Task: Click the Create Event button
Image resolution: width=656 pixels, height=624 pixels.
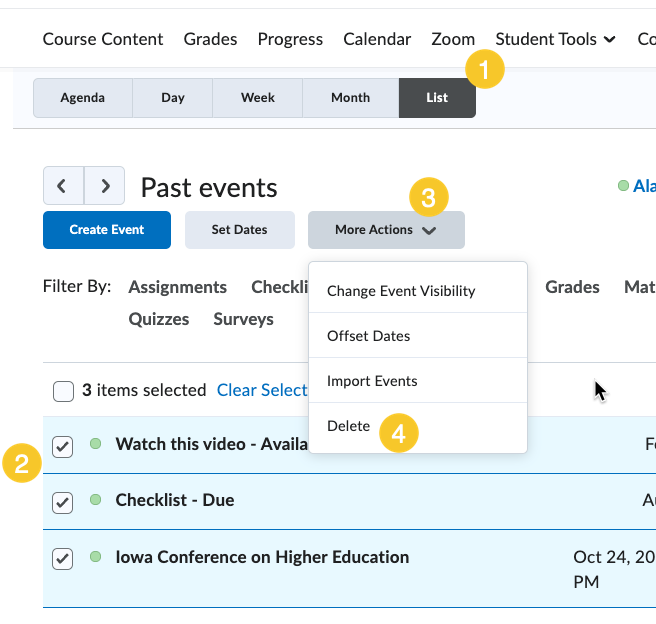Action: pyautogui.click(x=107, y=230)
